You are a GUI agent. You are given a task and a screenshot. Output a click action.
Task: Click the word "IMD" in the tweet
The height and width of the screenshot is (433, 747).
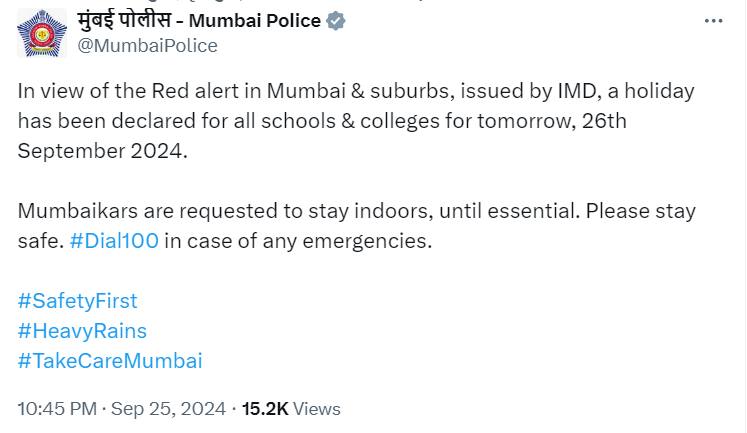point(579,91)
